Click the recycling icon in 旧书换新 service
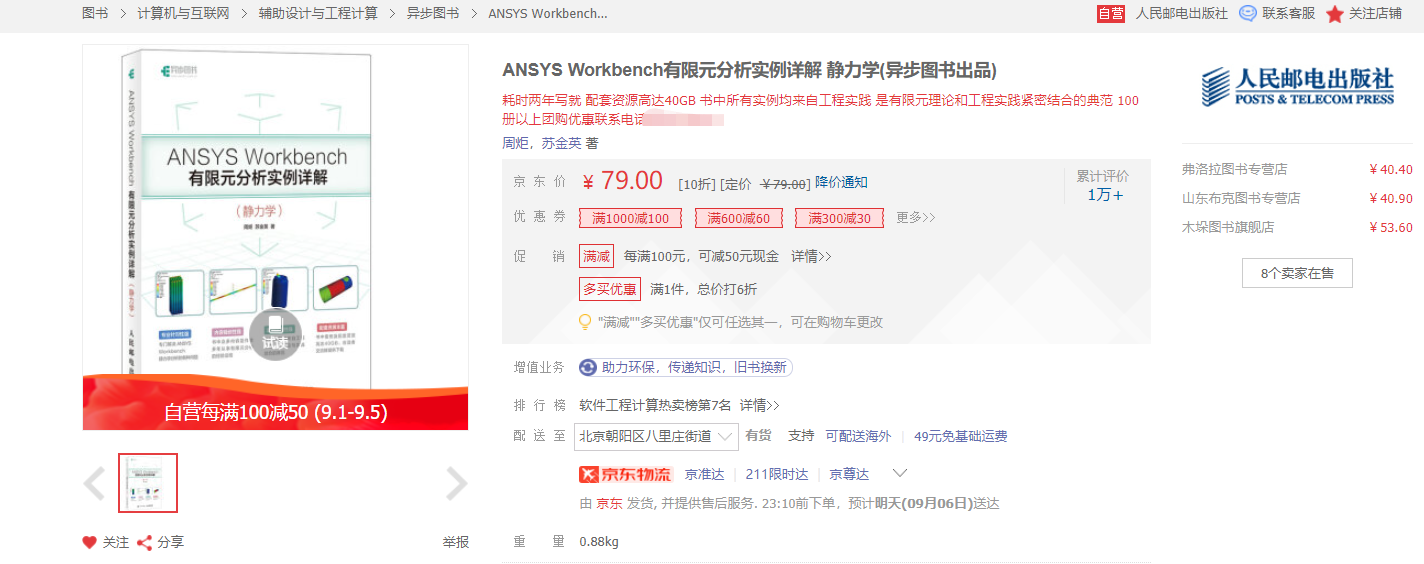1424x564 pixels. [589, 367]
